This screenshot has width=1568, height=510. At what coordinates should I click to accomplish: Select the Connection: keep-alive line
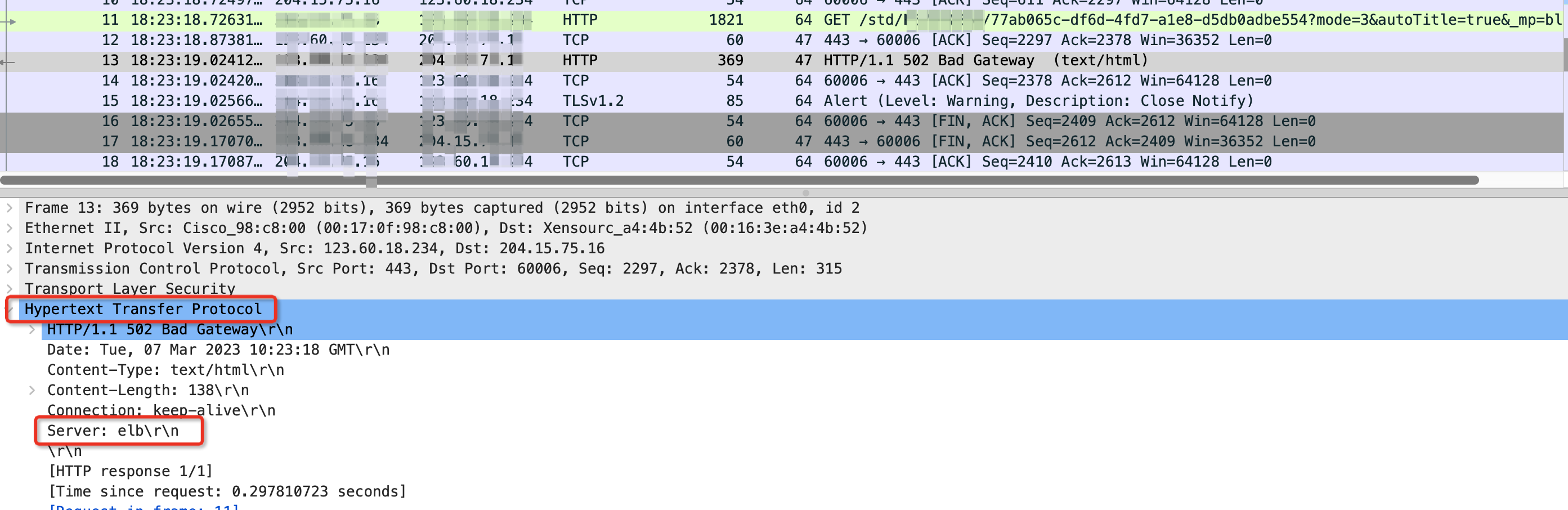[162, 411]
